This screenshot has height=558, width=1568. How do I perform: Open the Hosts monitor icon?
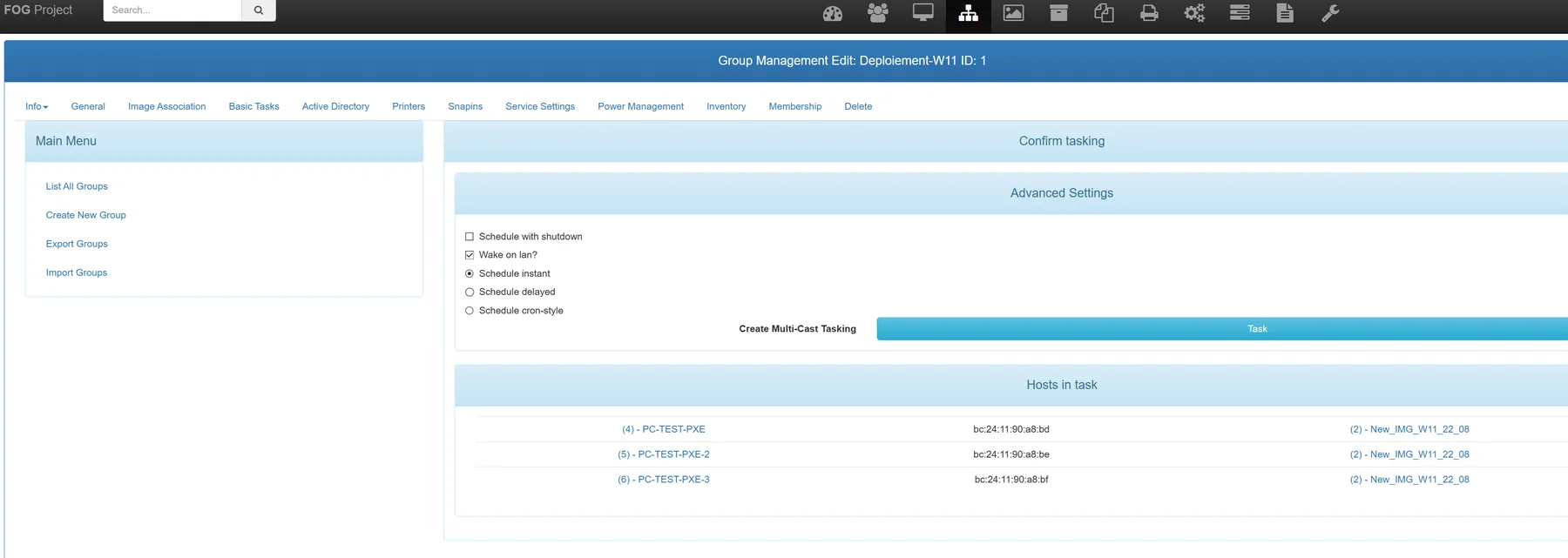(923, 13)
